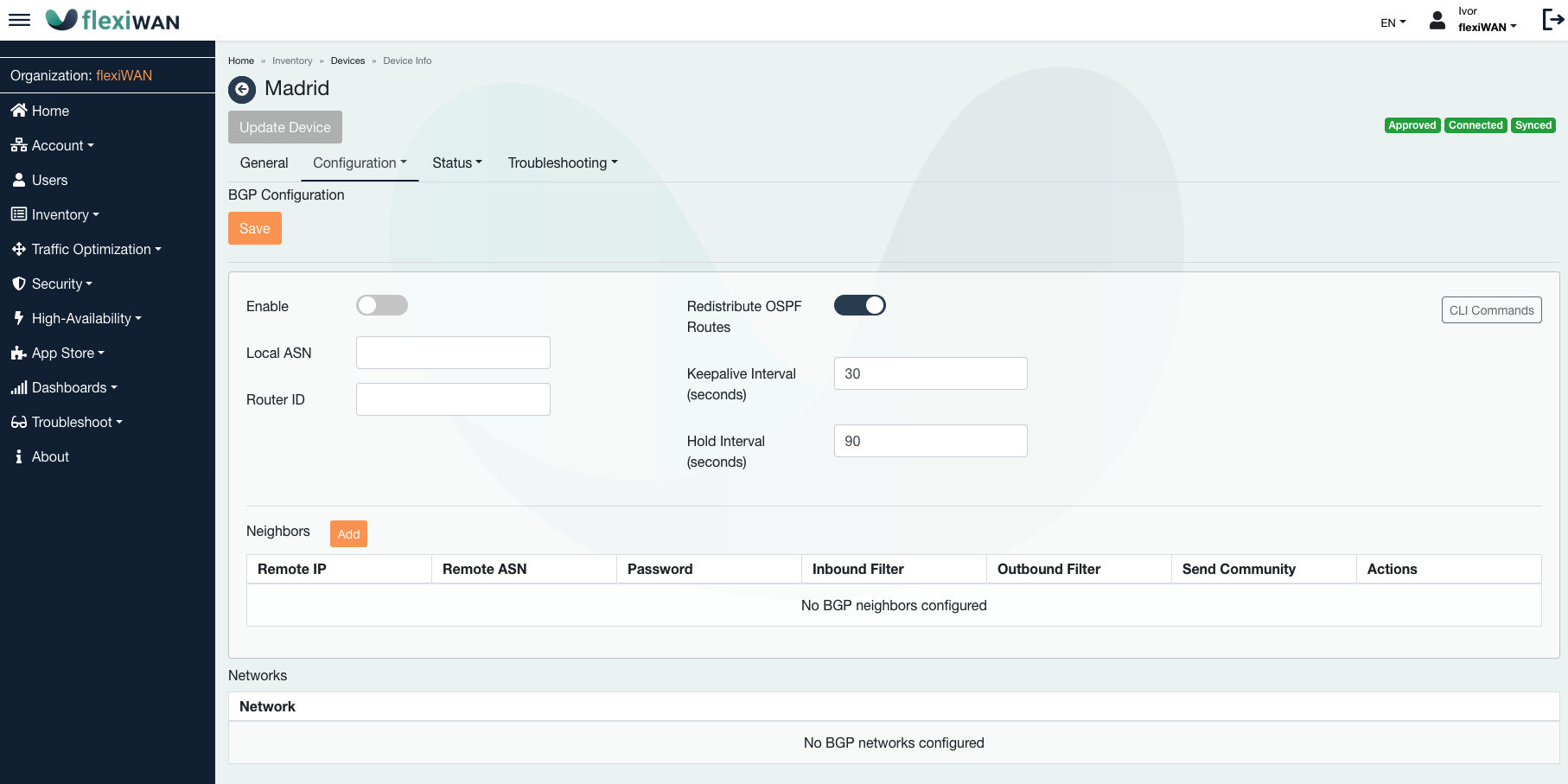Open the CLI Commands button
Viewport: 1568px width, 784px height.
(1491, 310)
